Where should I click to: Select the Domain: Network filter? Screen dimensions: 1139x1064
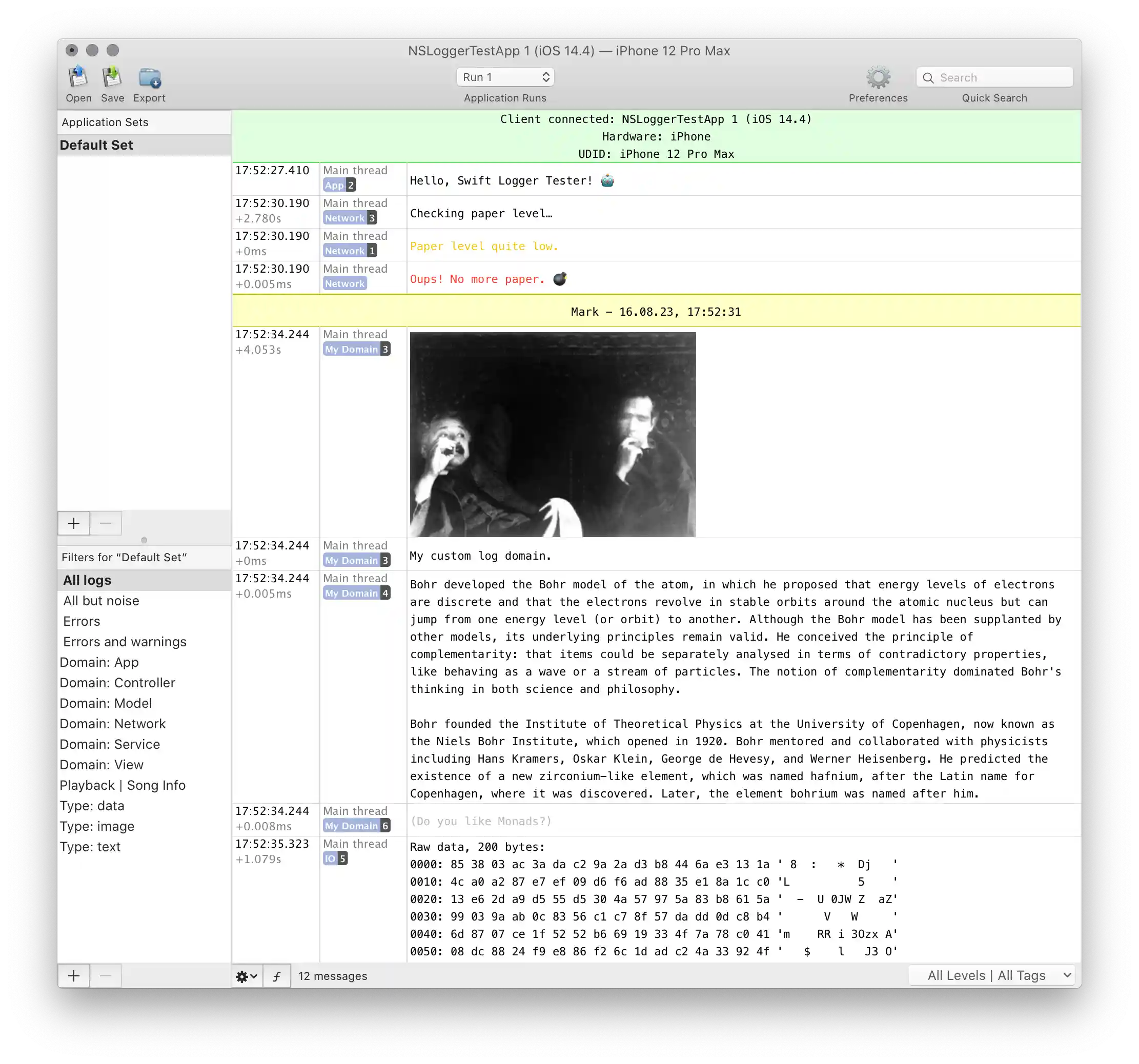click(112, 724)
